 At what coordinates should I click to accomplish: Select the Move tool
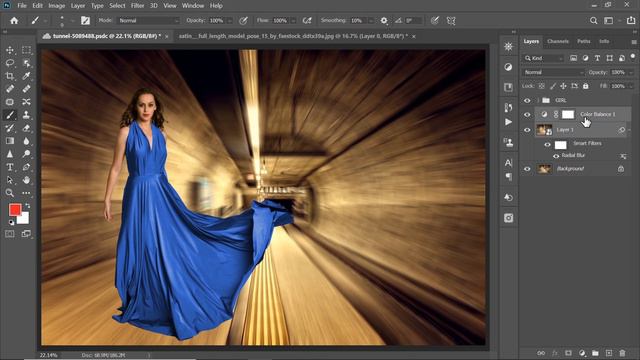[x=10, y=50]
